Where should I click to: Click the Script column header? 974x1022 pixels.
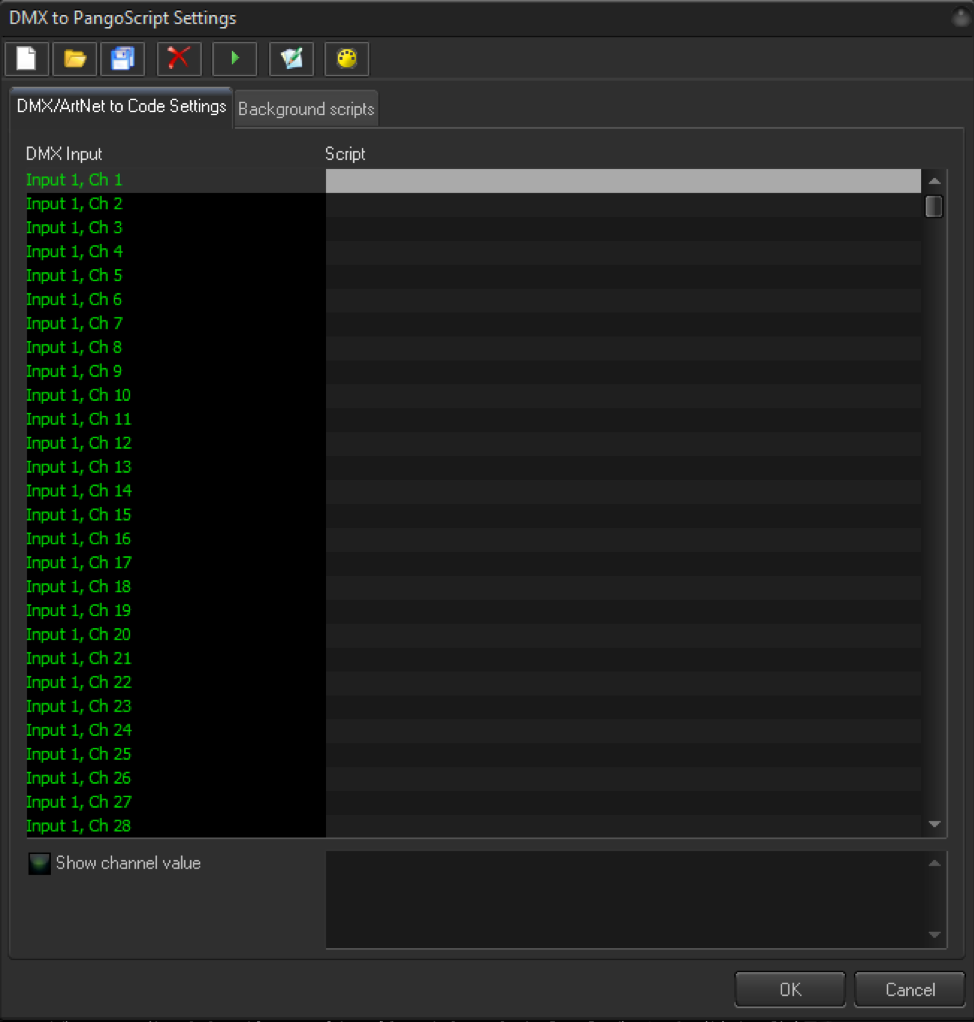(345, 154)
